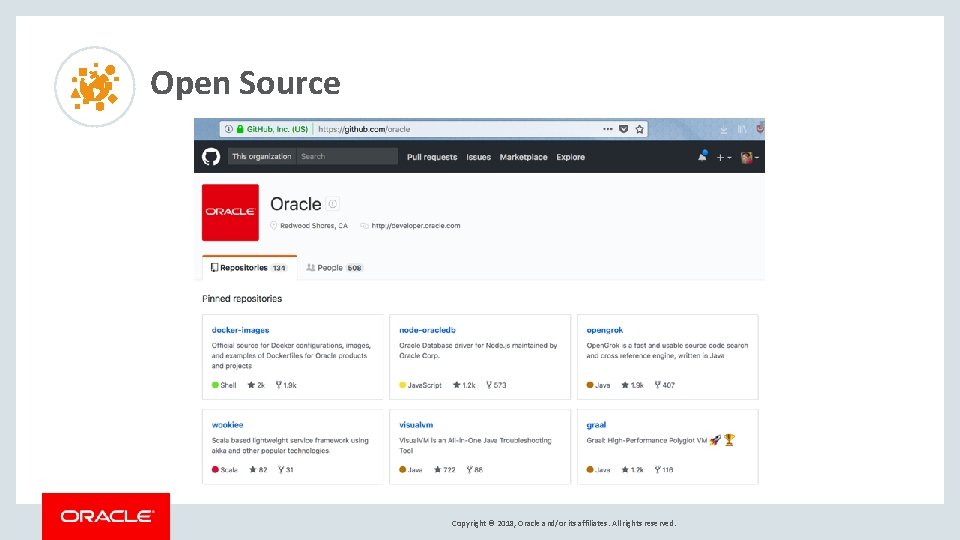
Task: Click the Redwood Shores, CA location text
Action: click(x=314, y=225)
